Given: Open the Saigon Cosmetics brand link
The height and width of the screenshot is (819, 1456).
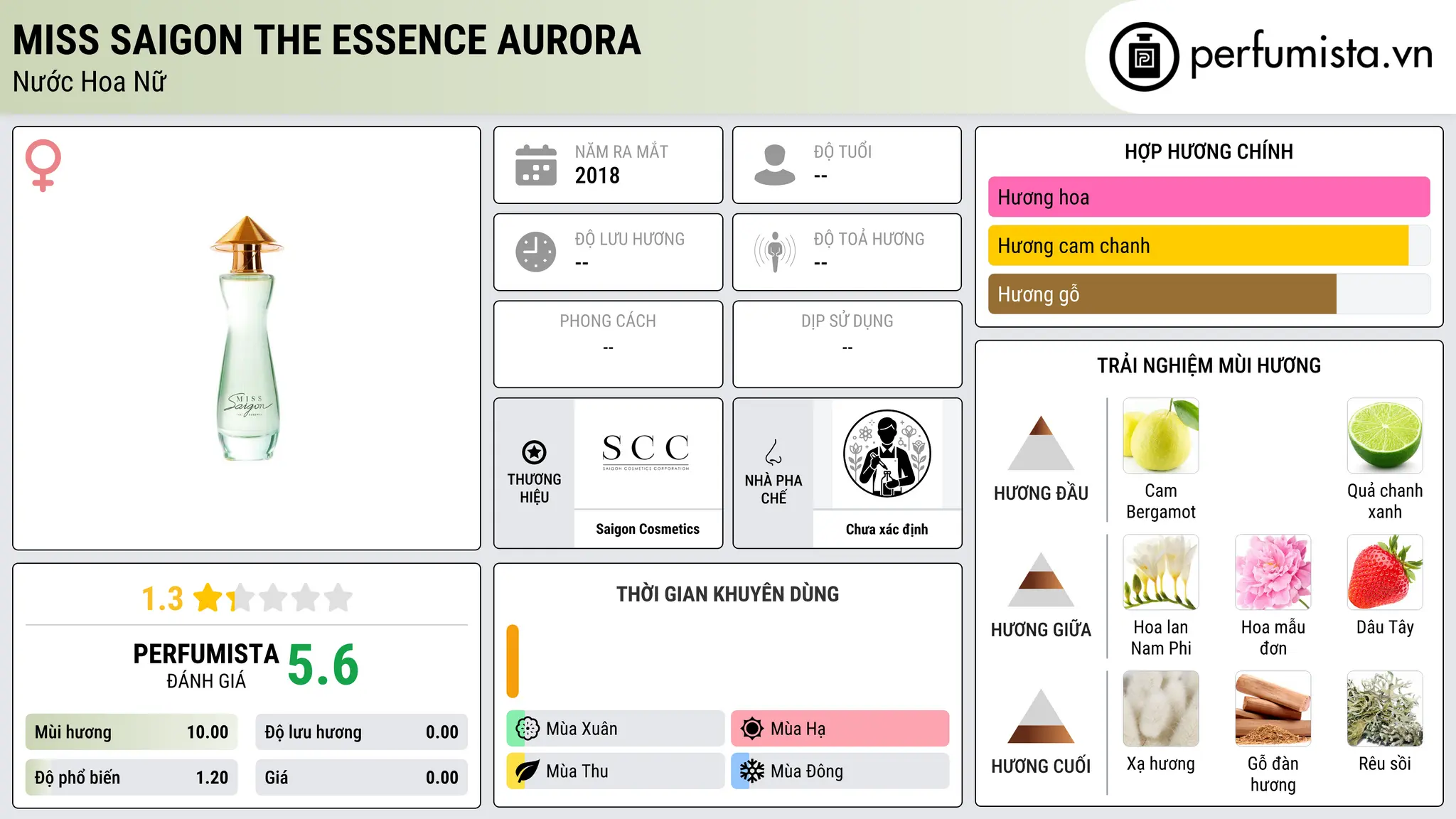Looking at the screenshot, I should (648, 529).
